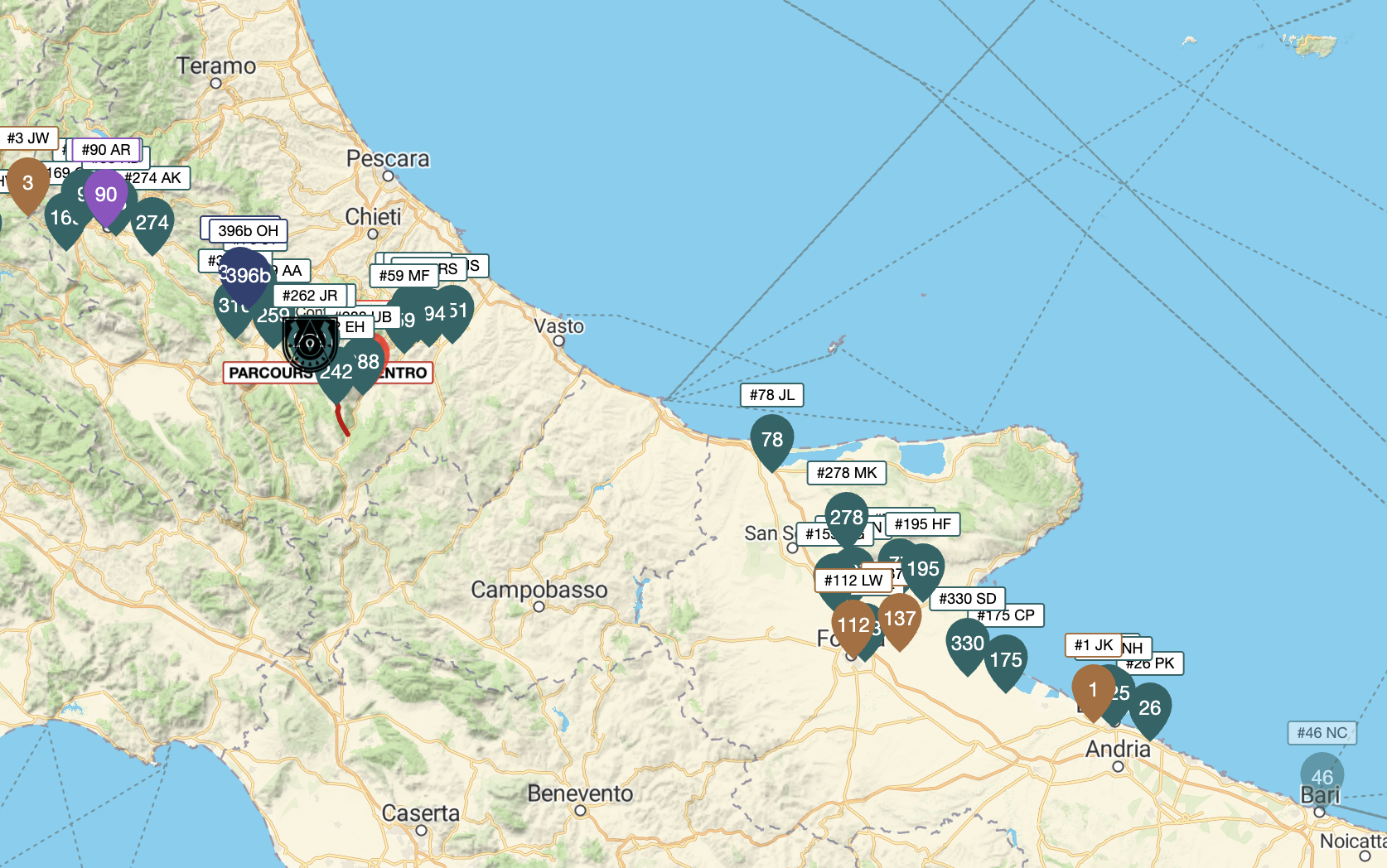Click the #59 MF label
Viewport: 1387px width, 868px height.
[x=404, y=276]
